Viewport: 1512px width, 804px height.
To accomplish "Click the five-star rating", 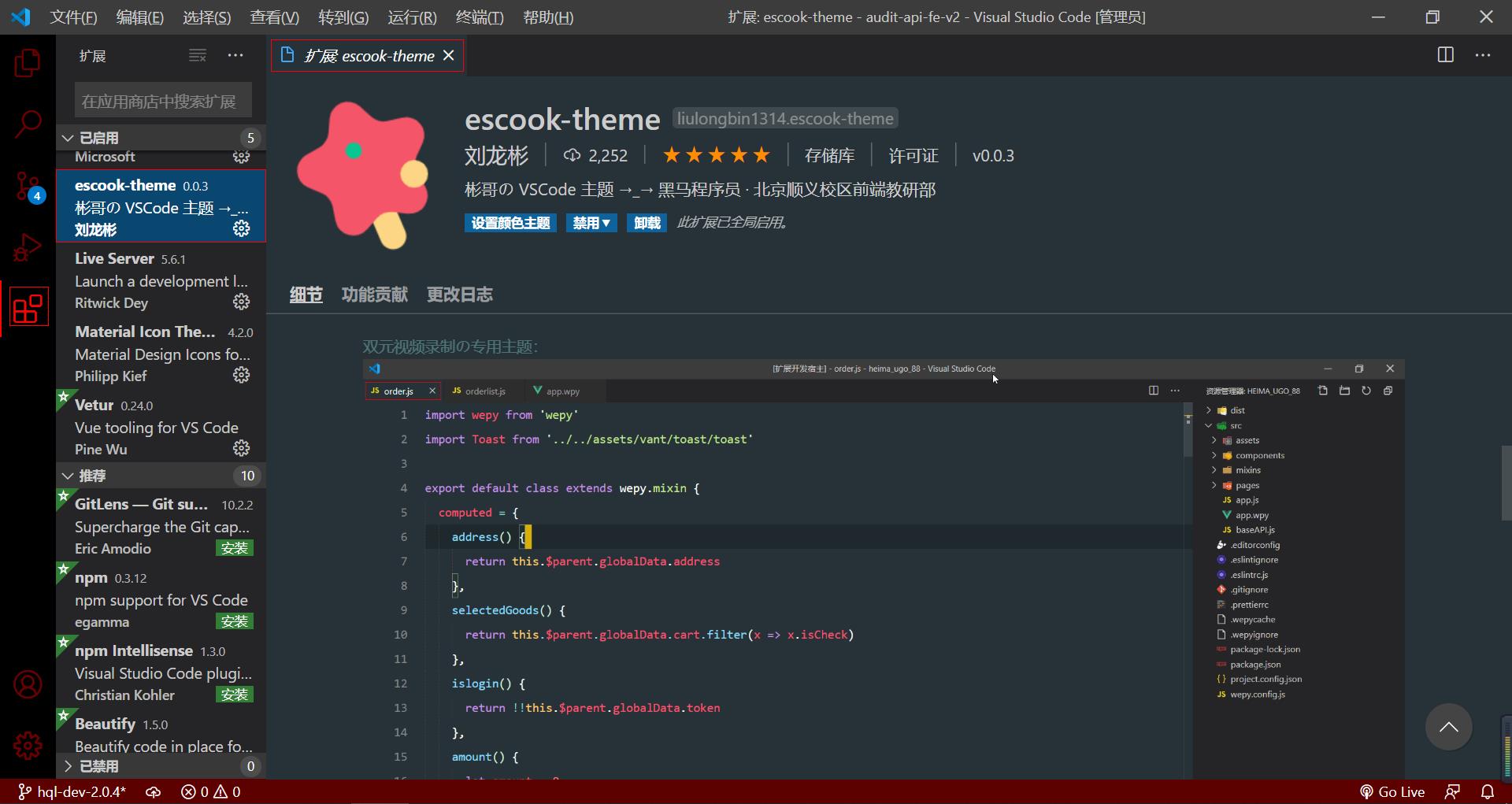I will pyautogui.click(x=717, y=155).
